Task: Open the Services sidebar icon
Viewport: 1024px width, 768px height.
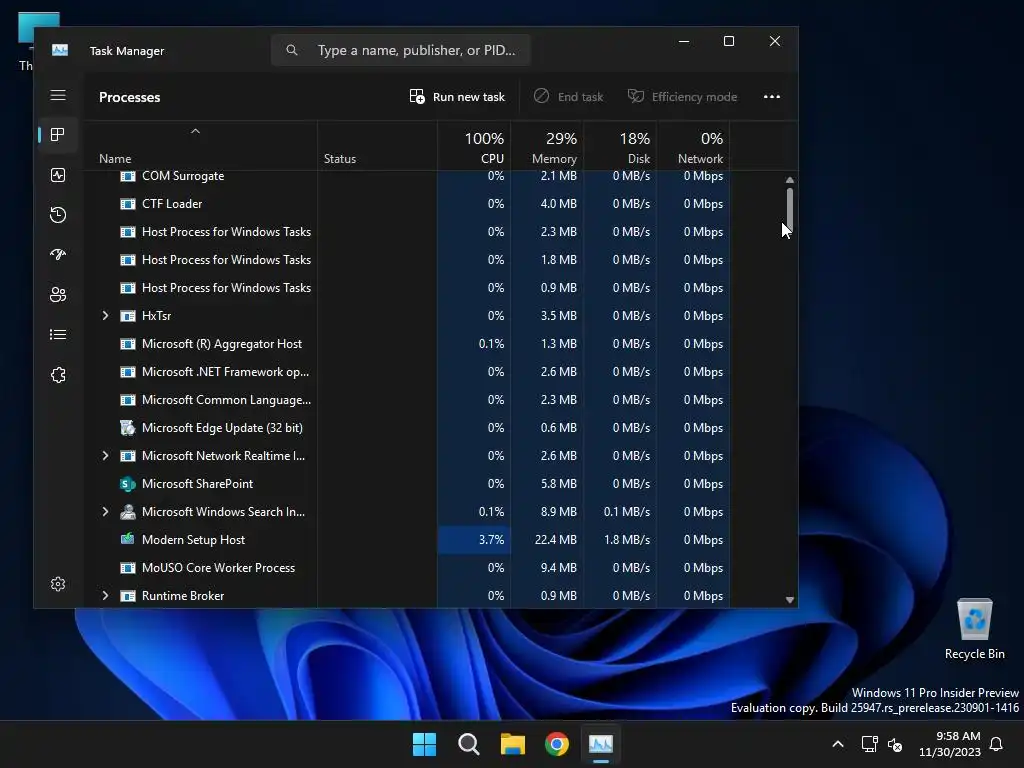Action: [58, 375]
